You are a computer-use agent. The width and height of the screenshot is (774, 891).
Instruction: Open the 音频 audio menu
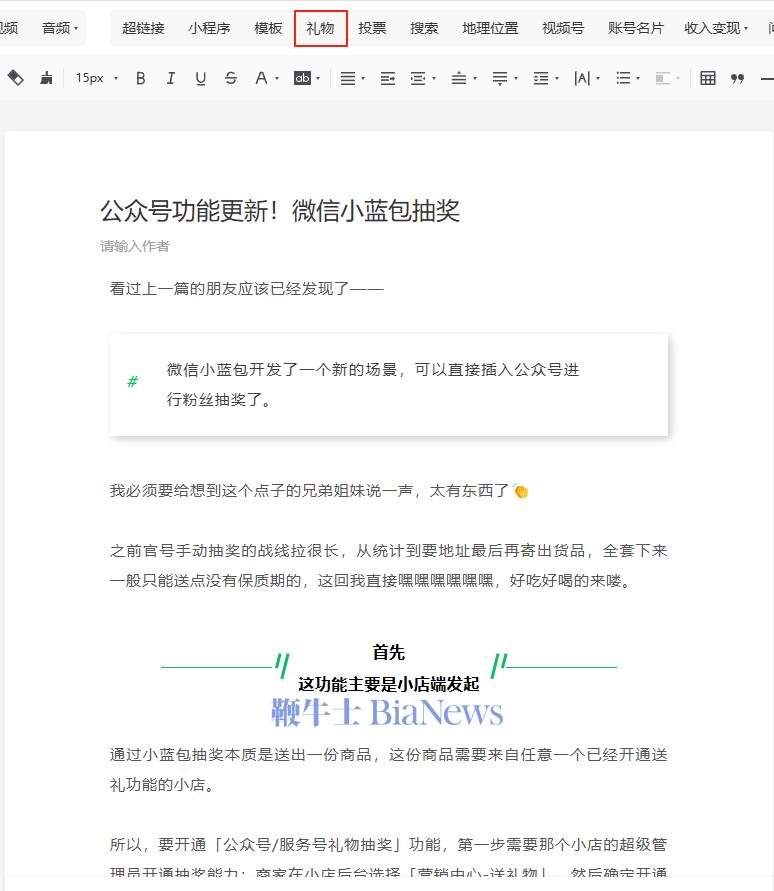point(60,28)
